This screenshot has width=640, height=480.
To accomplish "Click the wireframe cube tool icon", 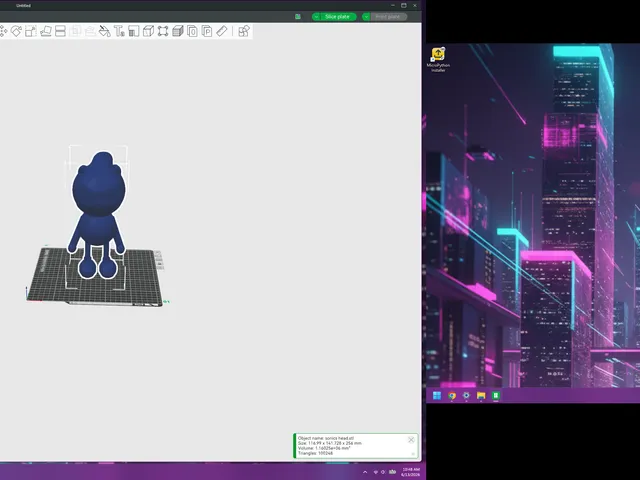I will 148,31.
